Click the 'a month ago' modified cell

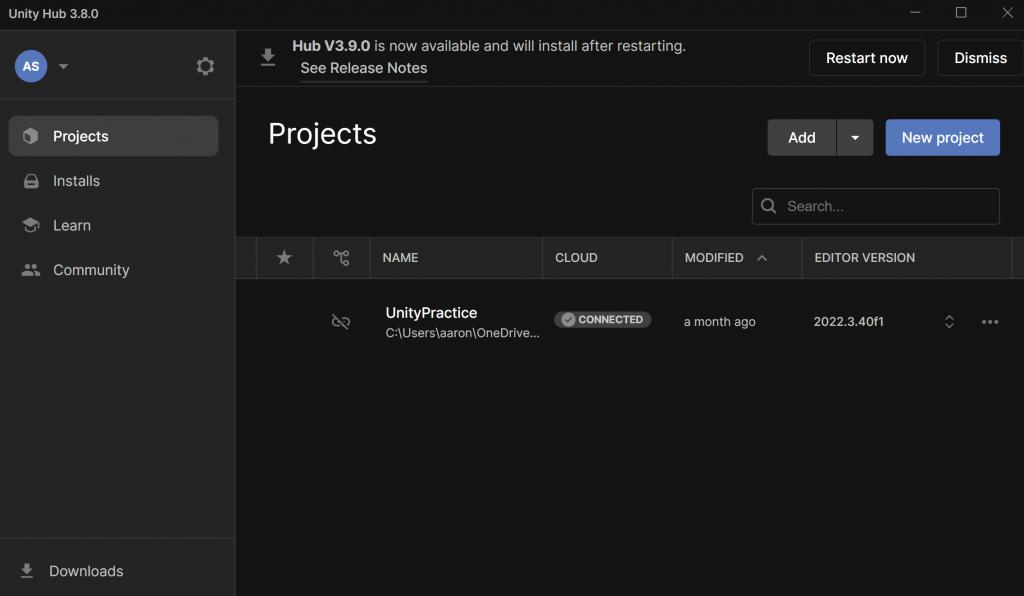click(x=719, y=322)
